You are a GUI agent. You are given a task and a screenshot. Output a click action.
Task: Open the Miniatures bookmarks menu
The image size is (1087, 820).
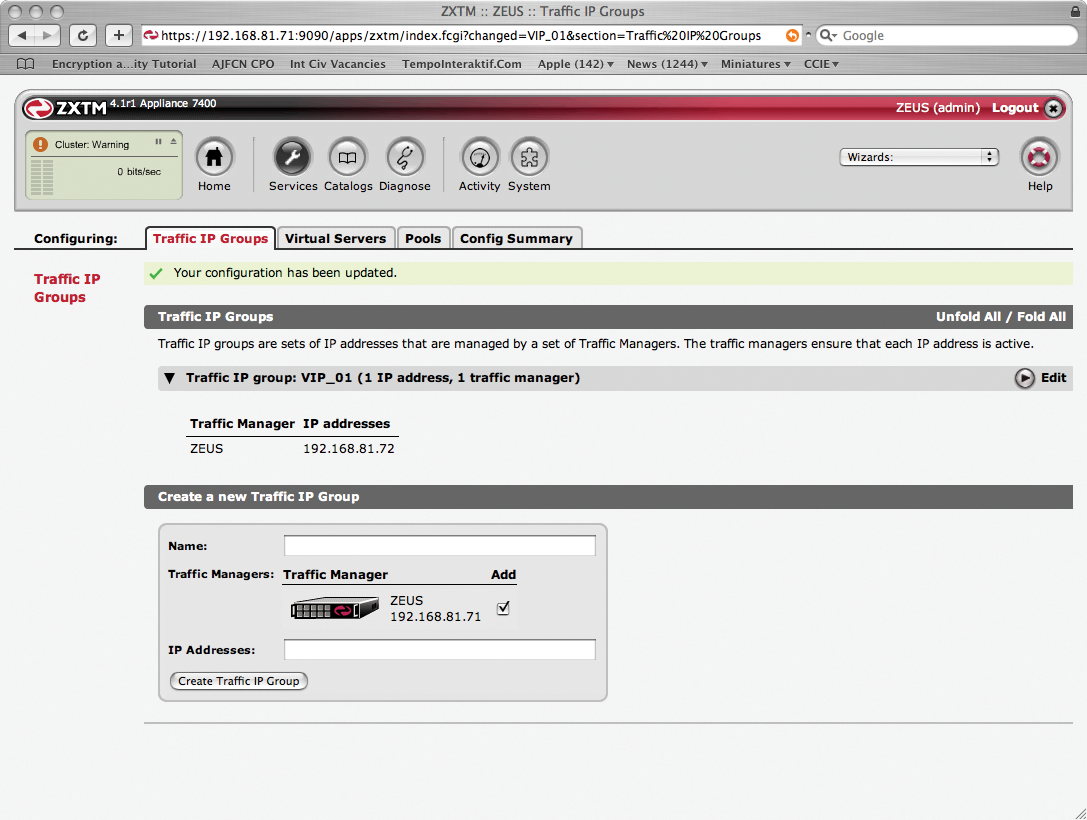click(755, 64)
